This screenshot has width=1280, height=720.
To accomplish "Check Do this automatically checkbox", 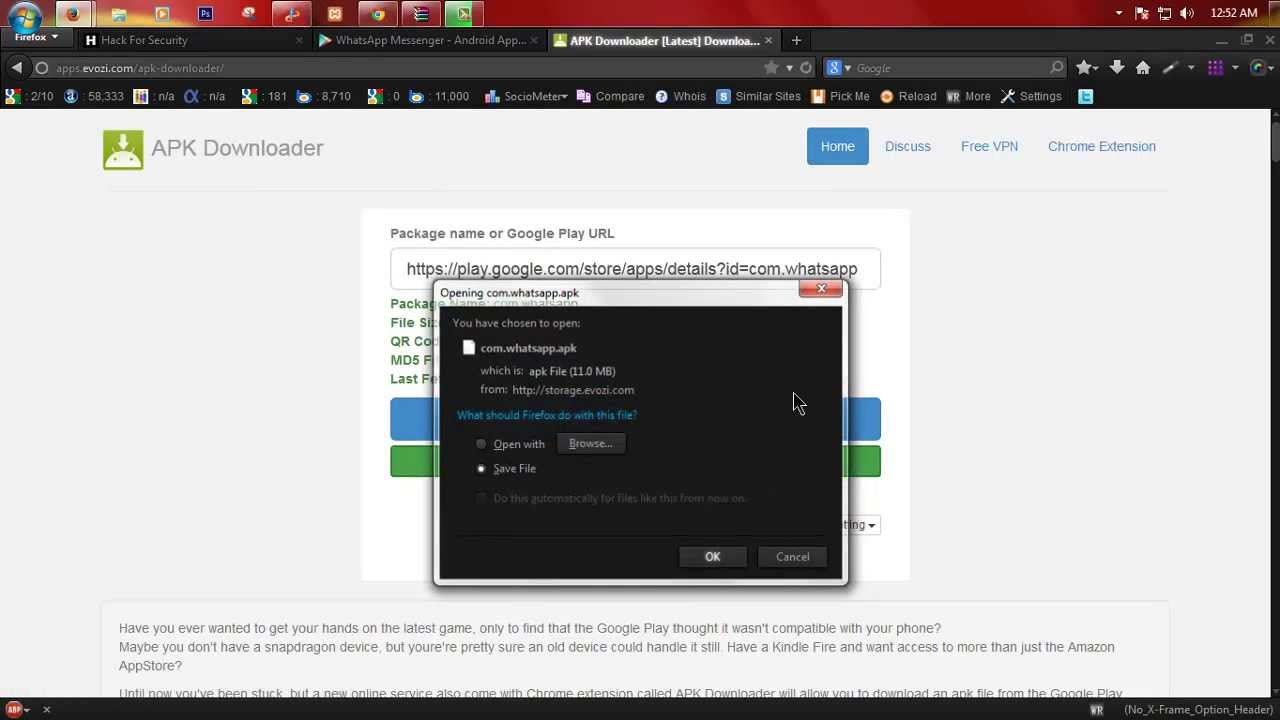I will click(481, 498).
